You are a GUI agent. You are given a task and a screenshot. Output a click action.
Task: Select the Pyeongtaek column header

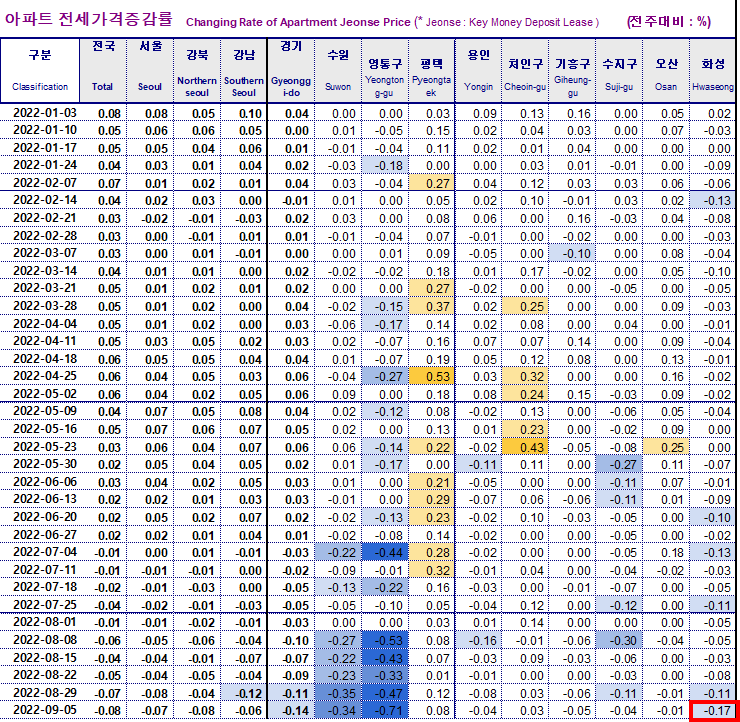coord(431,70)
